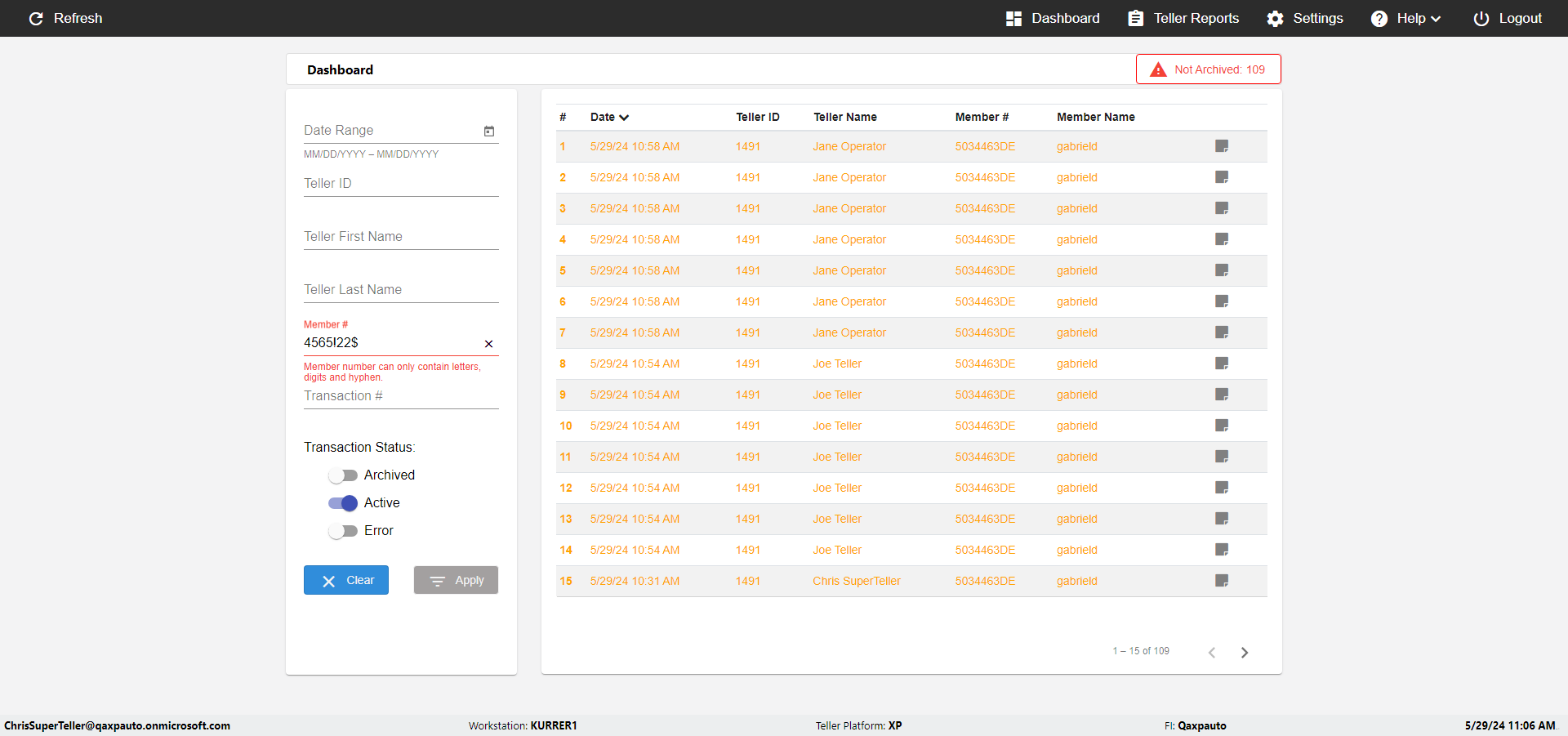The width and height of the screenshot is (1568, 736).
Task: Click Joe Teller name in row 8
Action: [837, 364]
